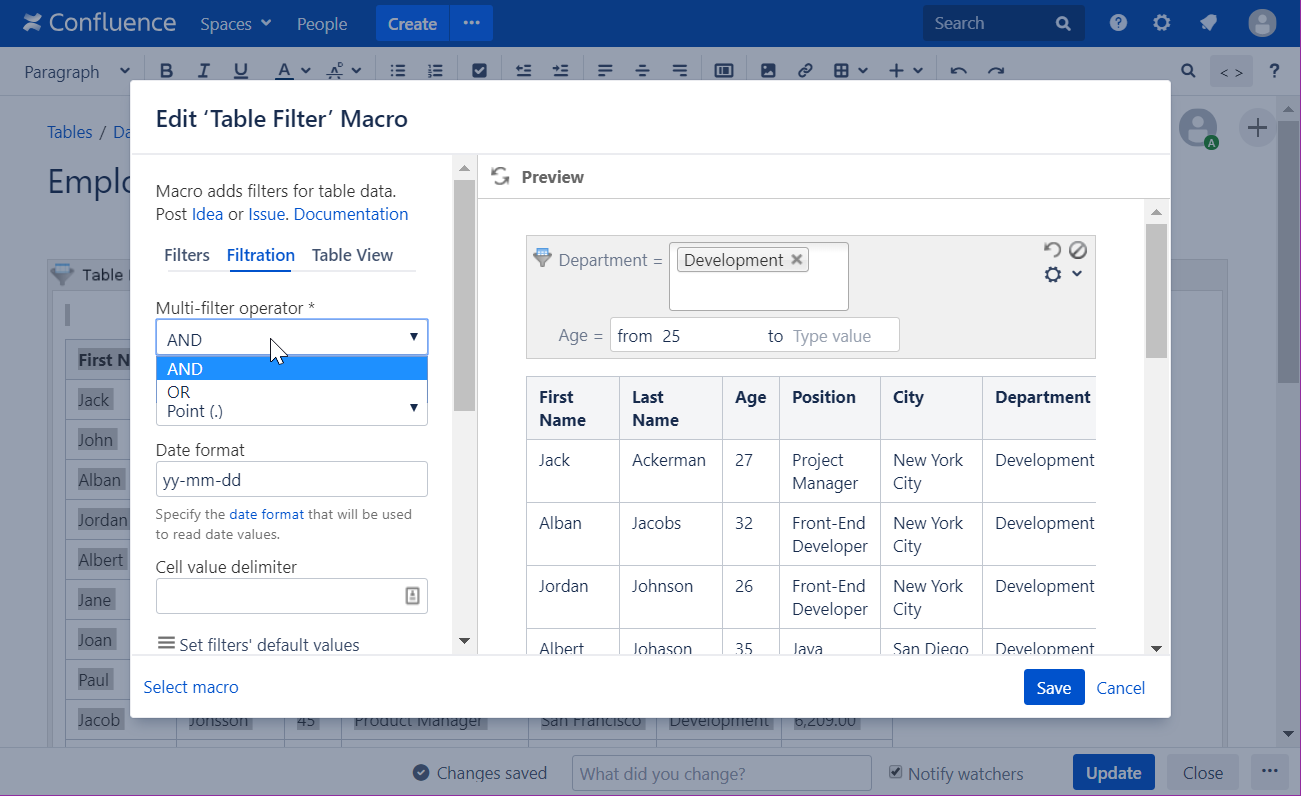Screen dimensions: 1301x796
Task: Click the Bold formatting icon
Action: (x=167, y=71)
